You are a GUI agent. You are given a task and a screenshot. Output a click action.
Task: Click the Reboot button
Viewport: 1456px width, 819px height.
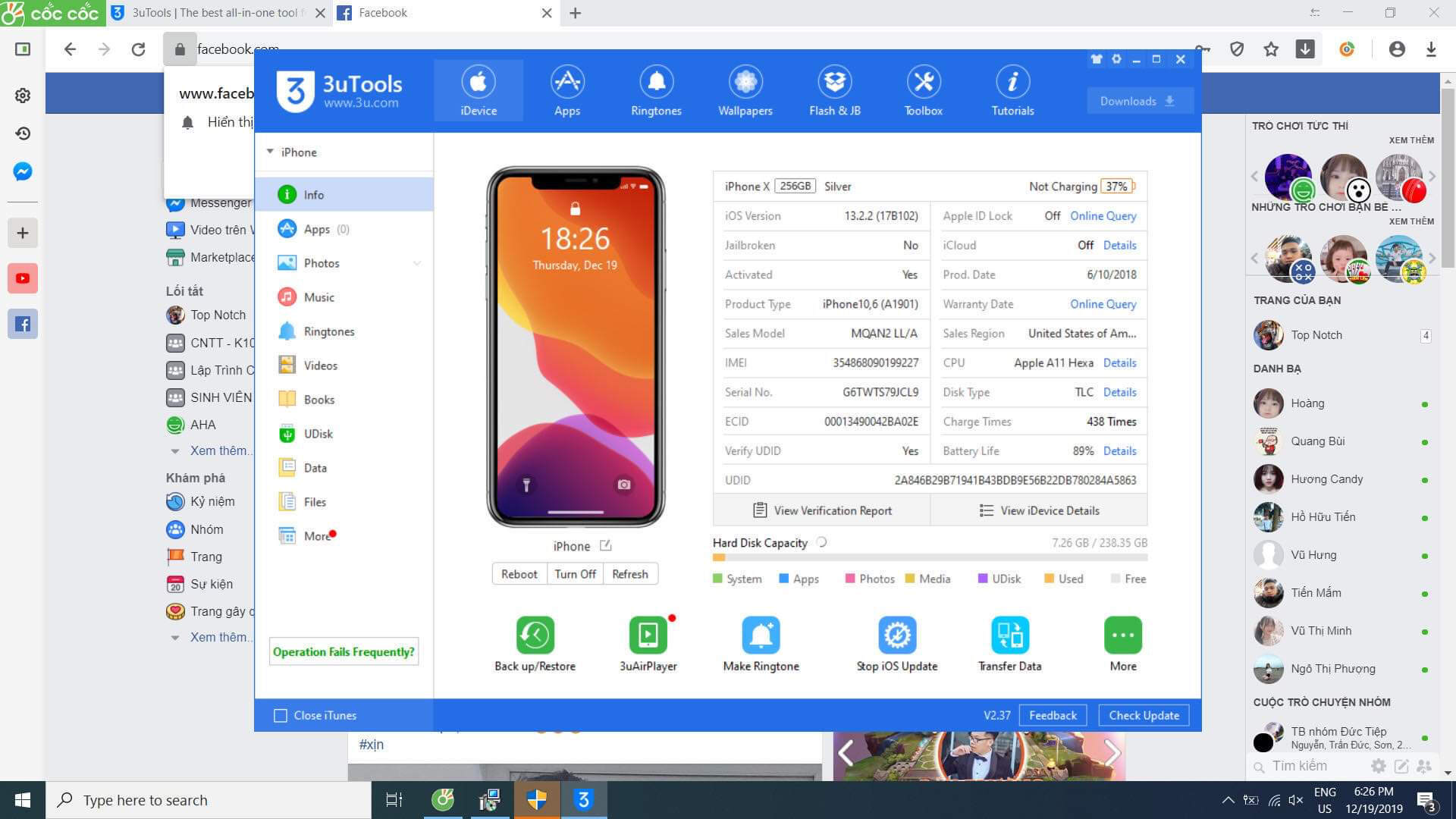point(519,574)
